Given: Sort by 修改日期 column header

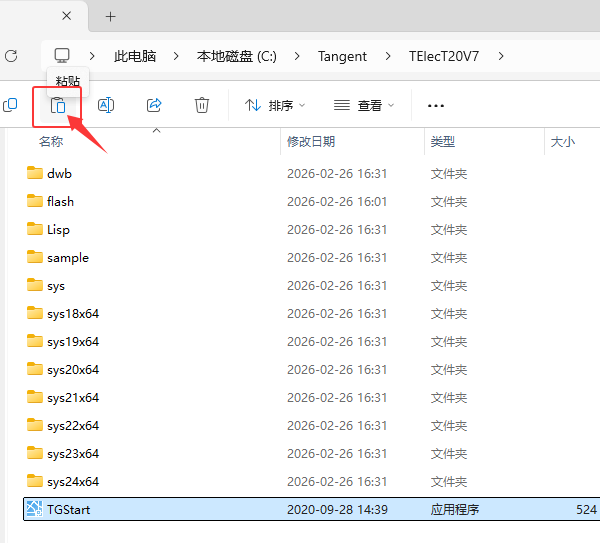Looking at the screenshot, I should point(311,142).
